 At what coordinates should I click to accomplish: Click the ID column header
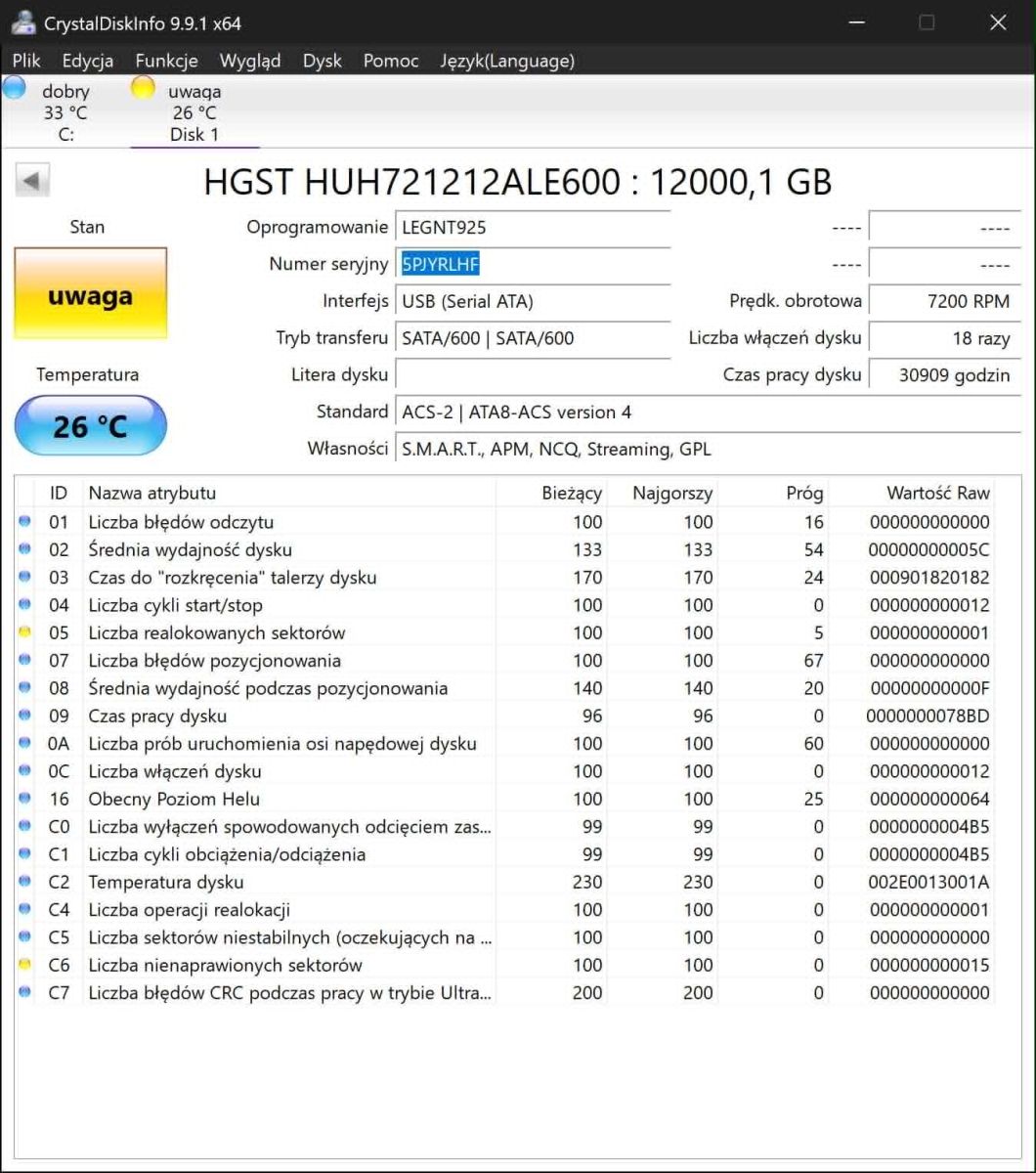[59, 493]
